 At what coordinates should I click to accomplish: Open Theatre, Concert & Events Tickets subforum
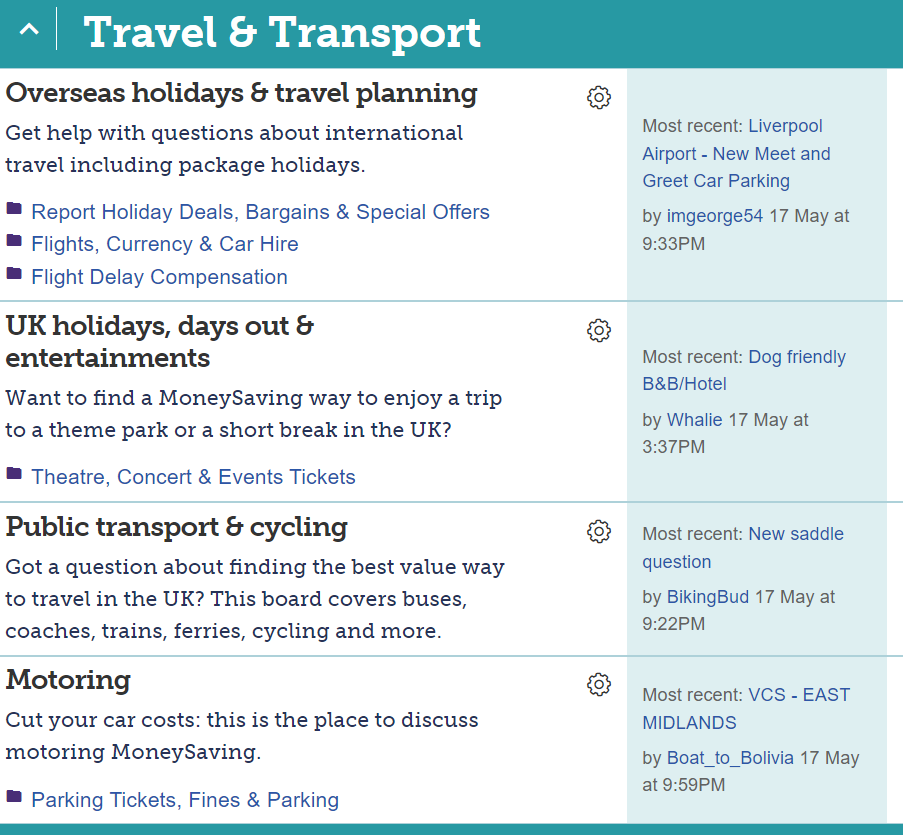coord(194,477)
